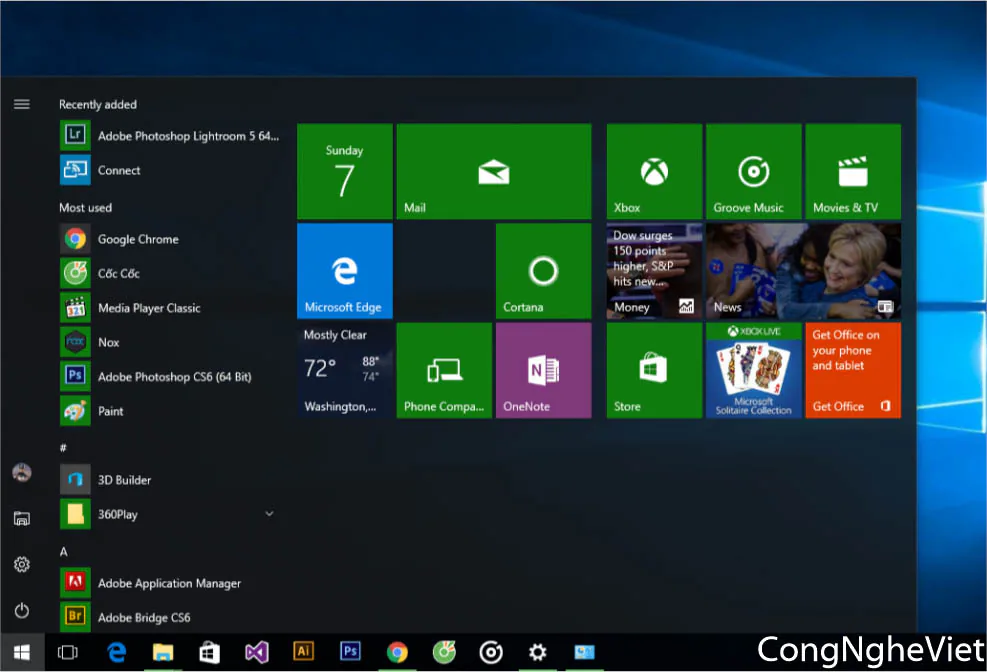Jump to the # letter group header
Viewport: 987px width, 672px height.
(x=63, y=448)
